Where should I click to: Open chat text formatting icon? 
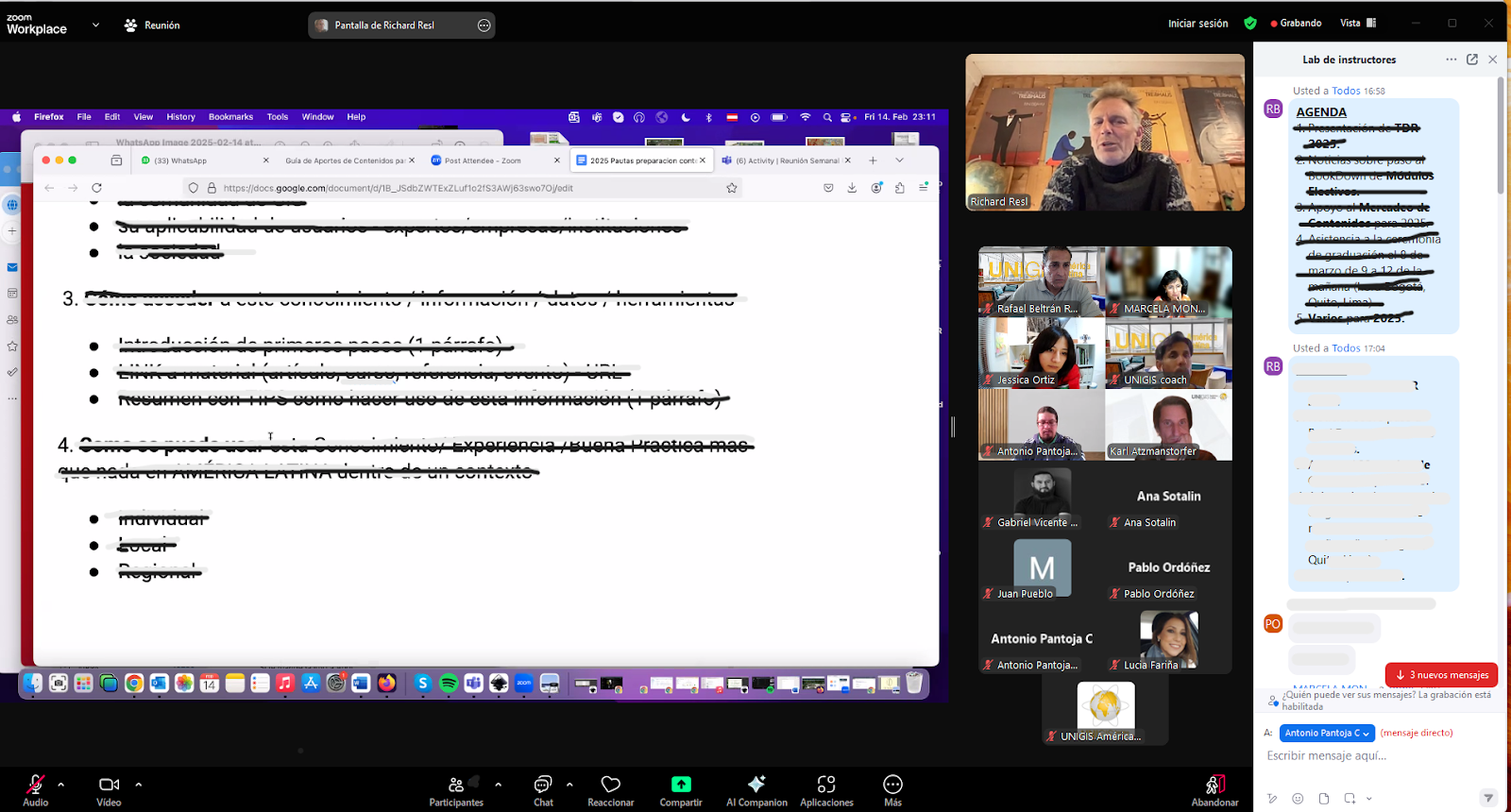(1272, 799)
